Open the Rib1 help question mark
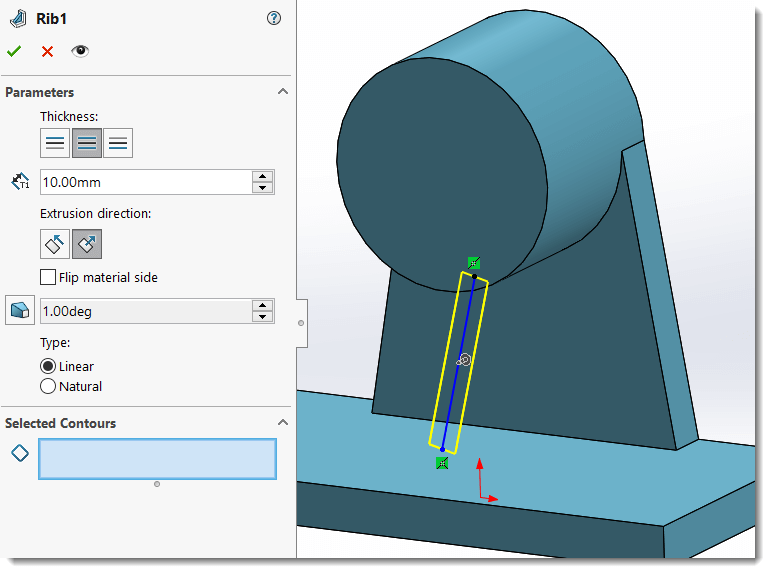Image resolution: width=770 pixels, height=573 pixels. tap(274, 18)
